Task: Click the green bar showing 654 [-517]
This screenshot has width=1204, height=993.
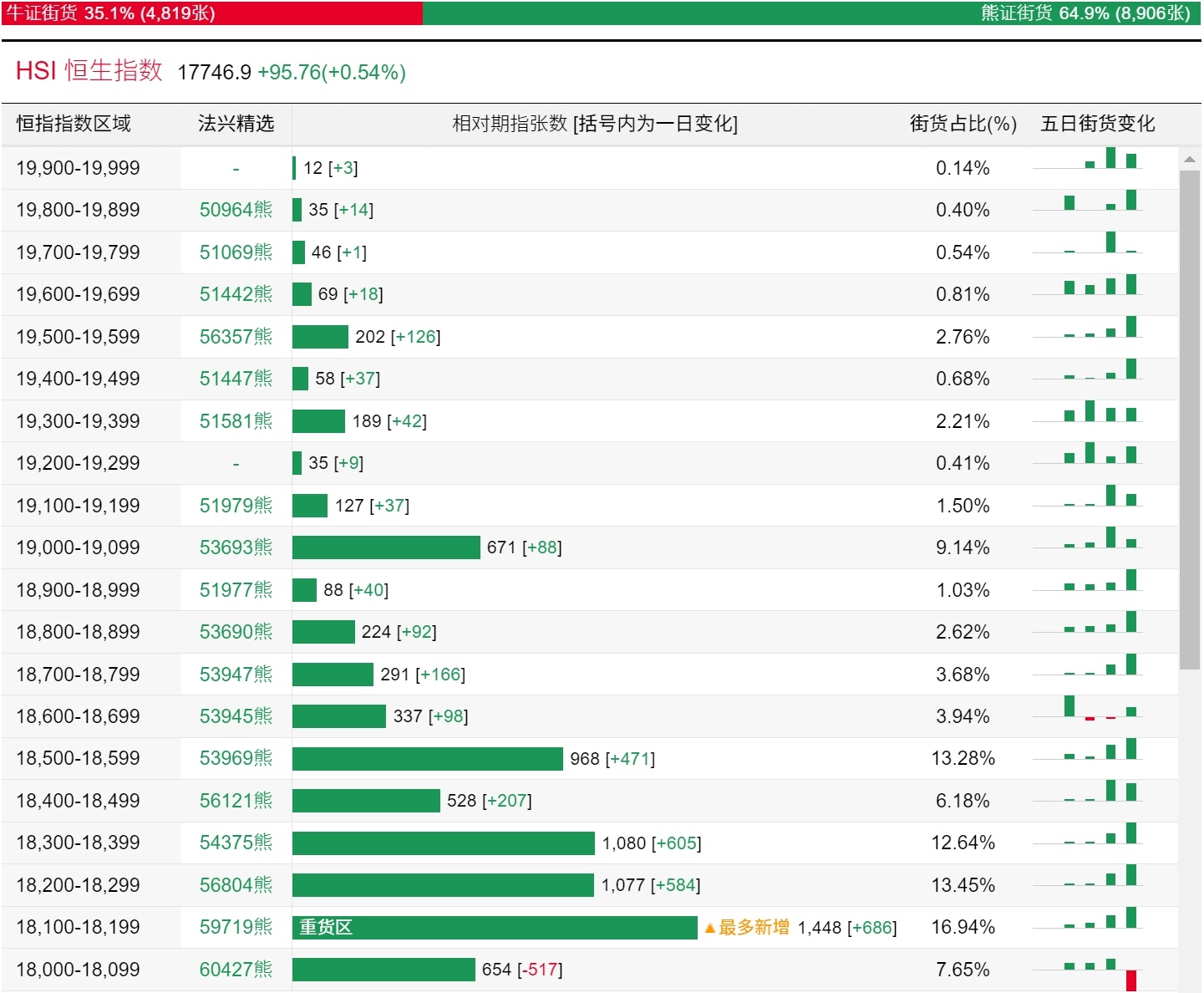Action: pos(384,970)
